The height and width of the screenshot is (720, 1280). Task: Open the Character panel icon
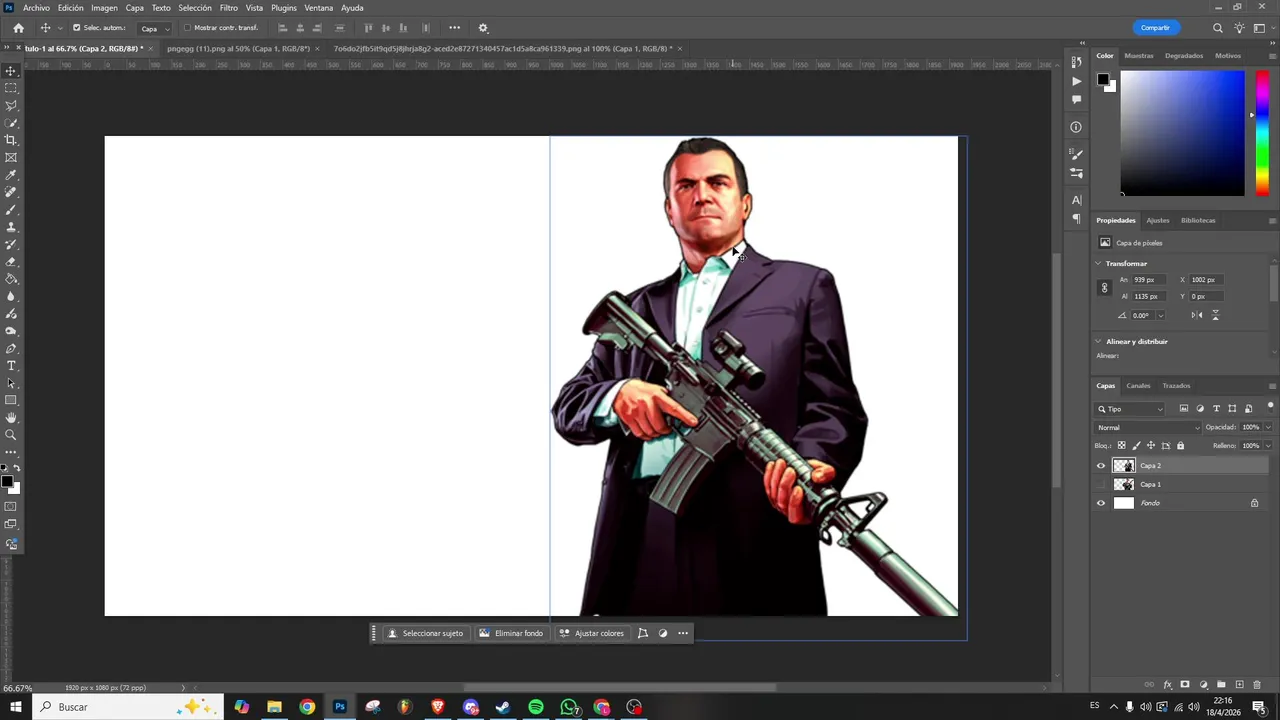point(1076,200)
